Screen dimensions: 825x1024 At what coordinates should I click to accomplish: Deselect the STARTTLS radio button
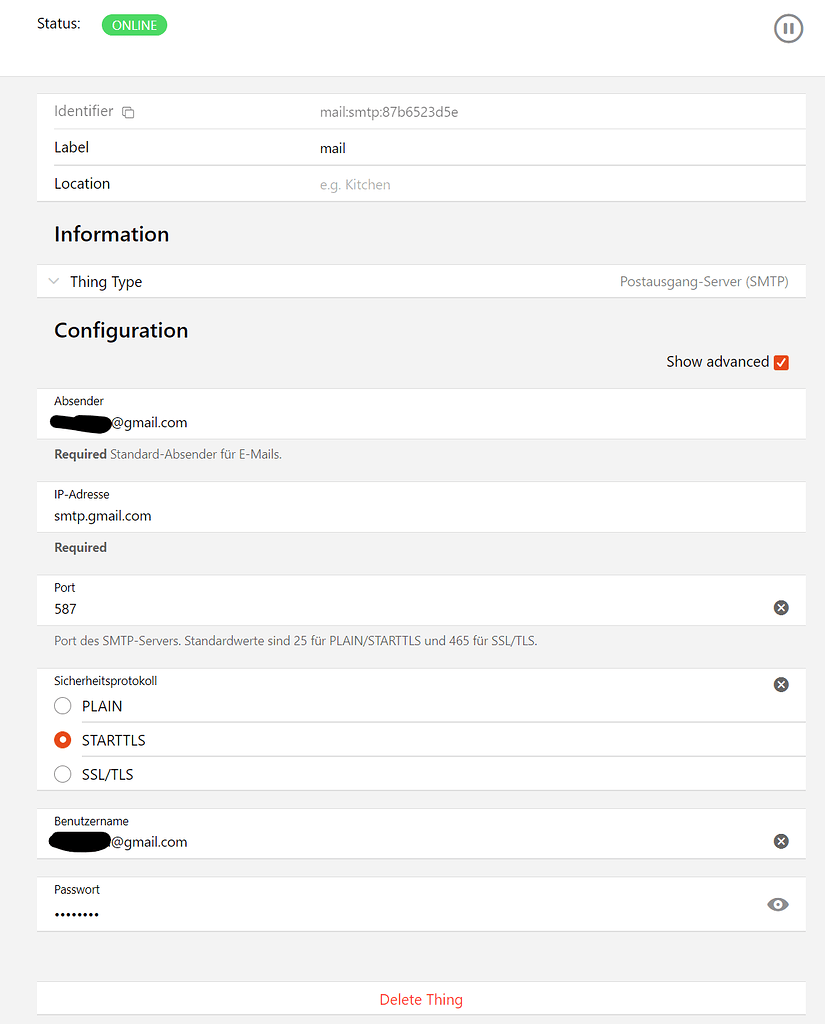point(62,740)
